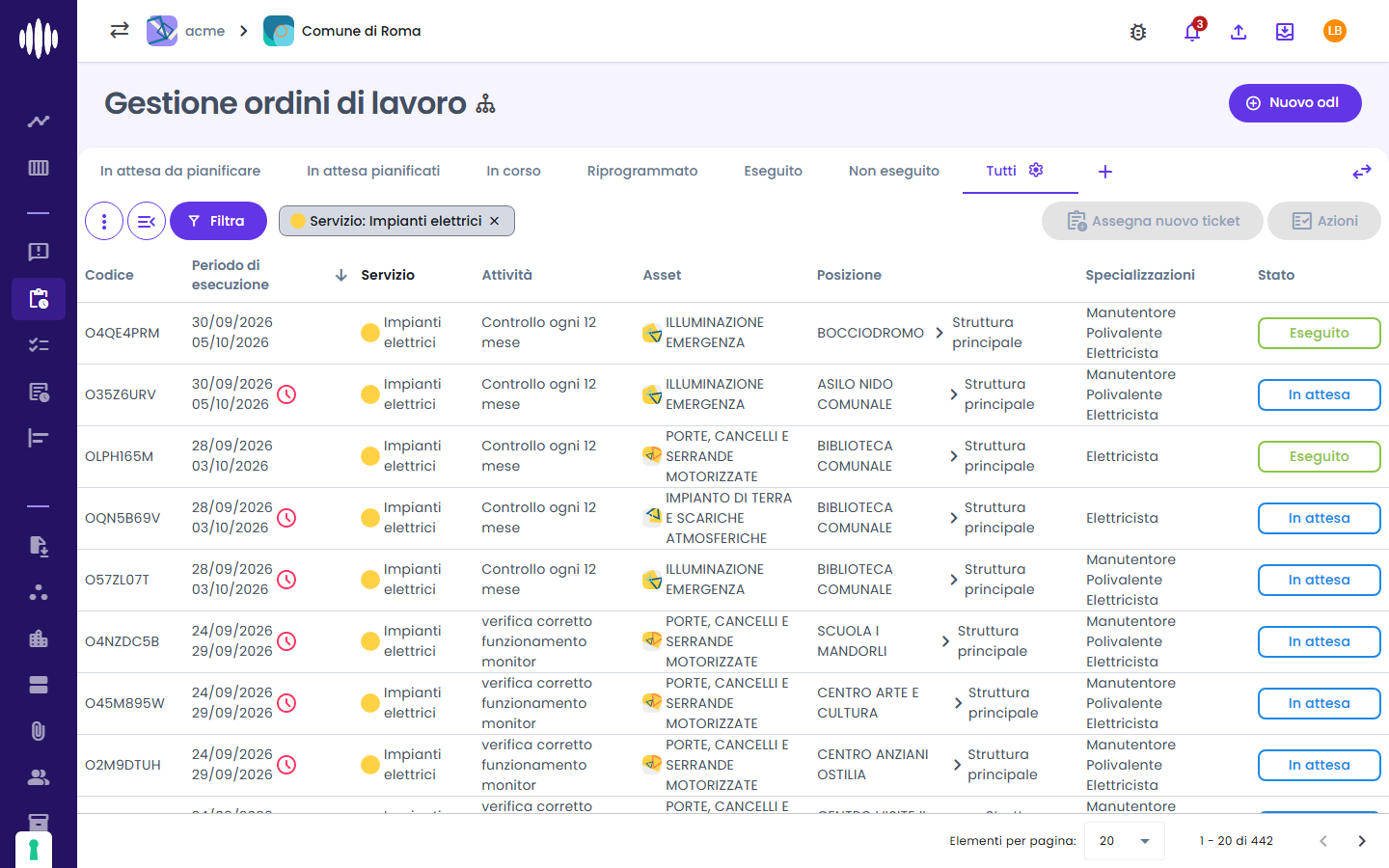This screenshot has width=1389, height=868.
Task: Remove the Servizio: Impianti elettrici filter chip
Action: coord(495,221)
